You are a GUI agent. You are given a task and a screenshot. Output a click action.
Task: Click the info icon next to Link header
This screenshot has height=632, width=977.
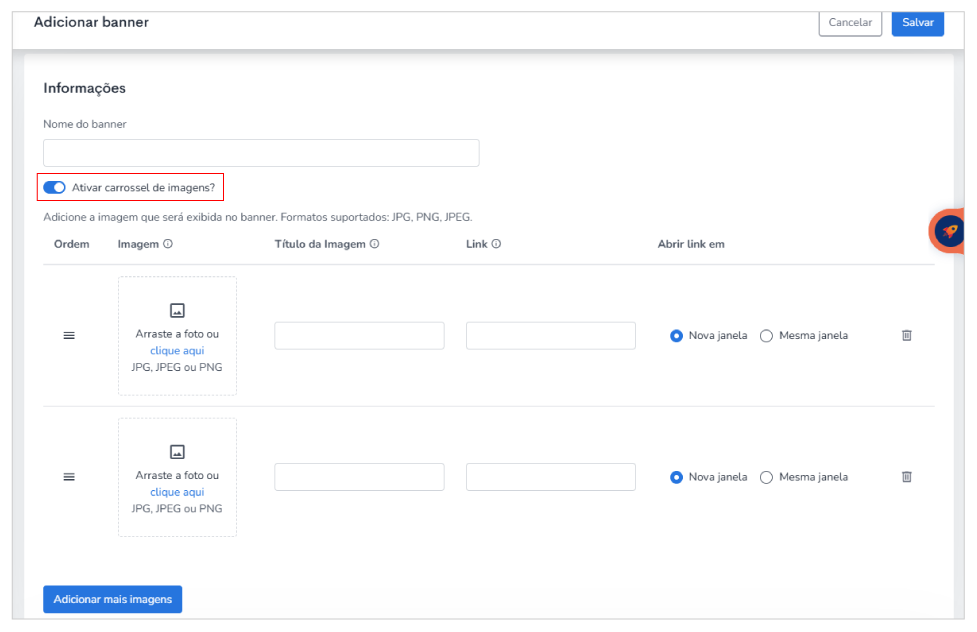tap(496, 244)
